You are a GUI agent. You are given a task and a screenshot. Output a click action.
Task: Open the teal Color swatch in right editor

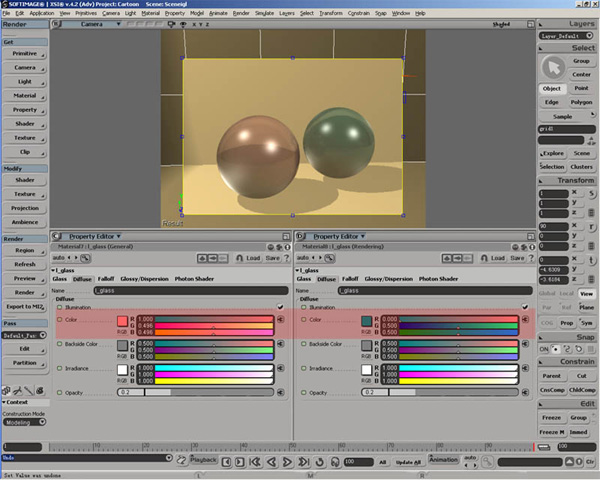[367, 321]
